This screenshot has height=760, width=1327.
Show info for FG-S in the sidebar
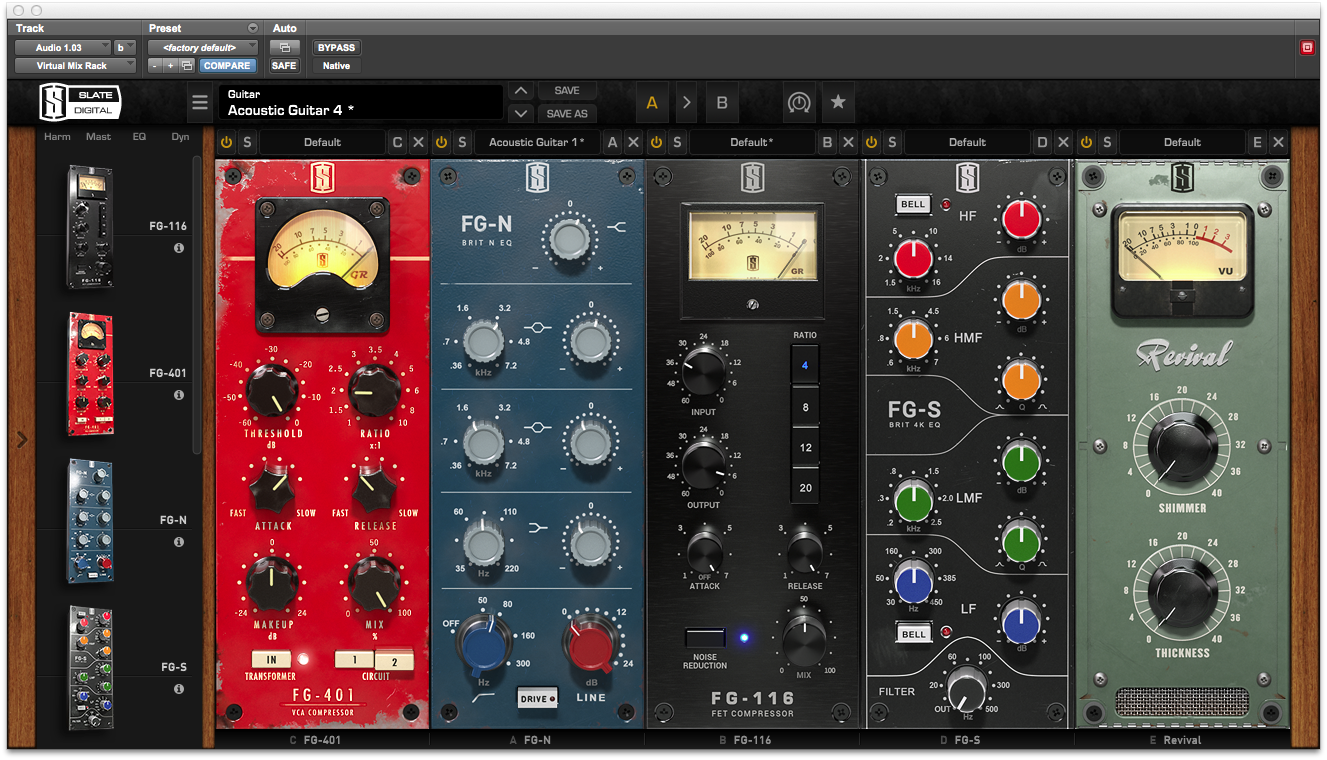tap(179, 689)
